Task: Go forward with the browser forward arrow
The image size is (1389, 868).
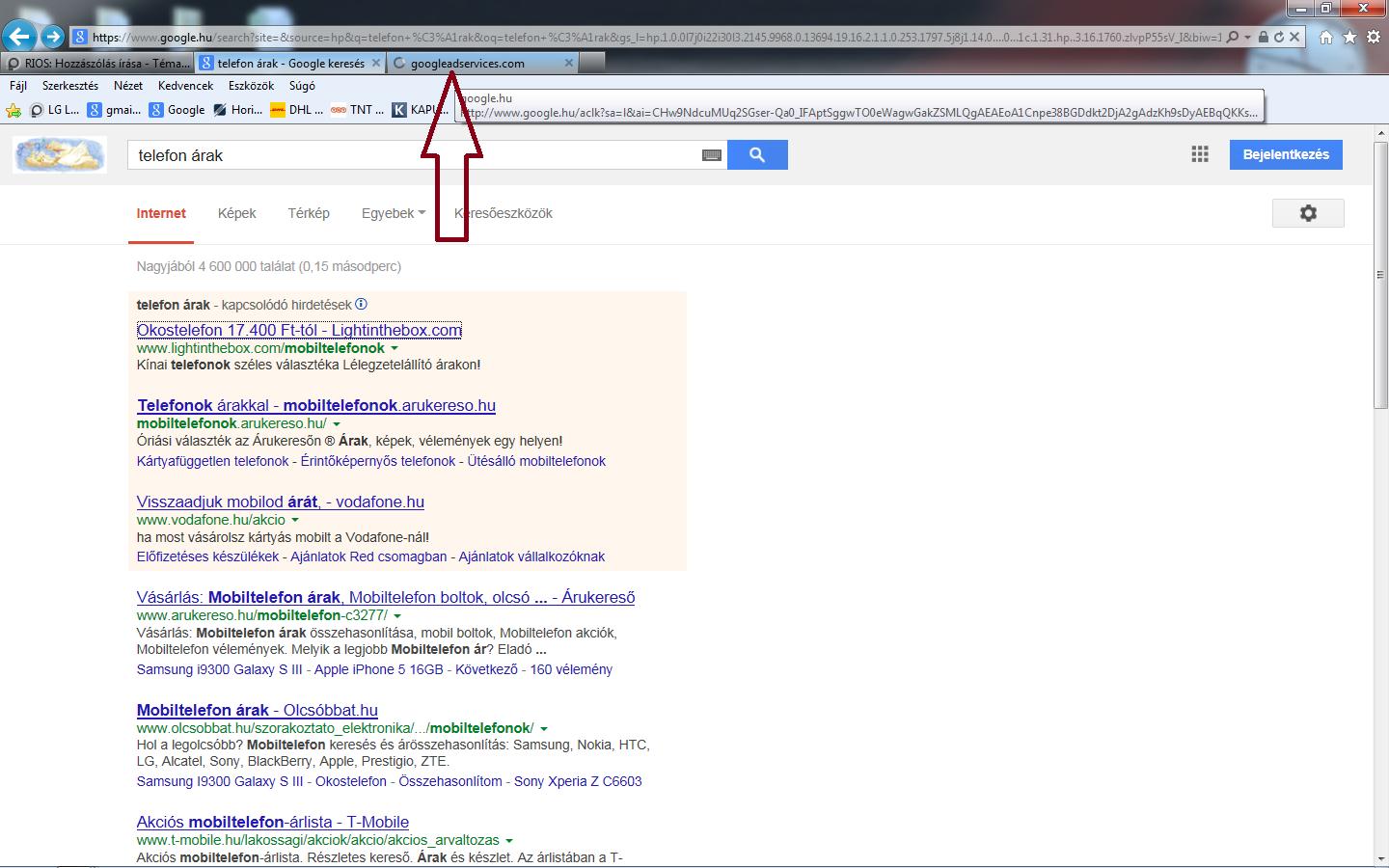Action: point(53,37)
